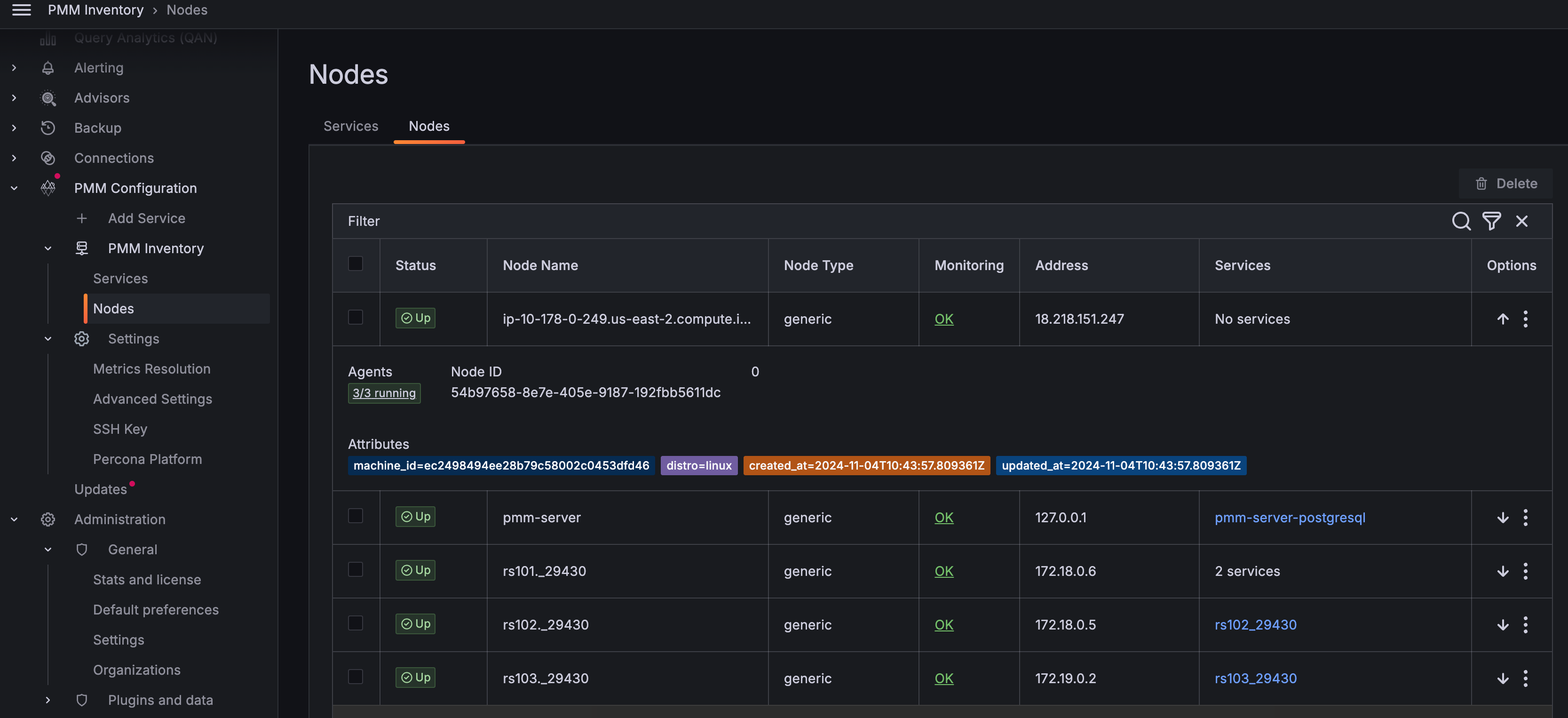Viewport: 1568px width, 718px height.
Task: Click the search icon in Filter bar
Action: pos(1461,221)
